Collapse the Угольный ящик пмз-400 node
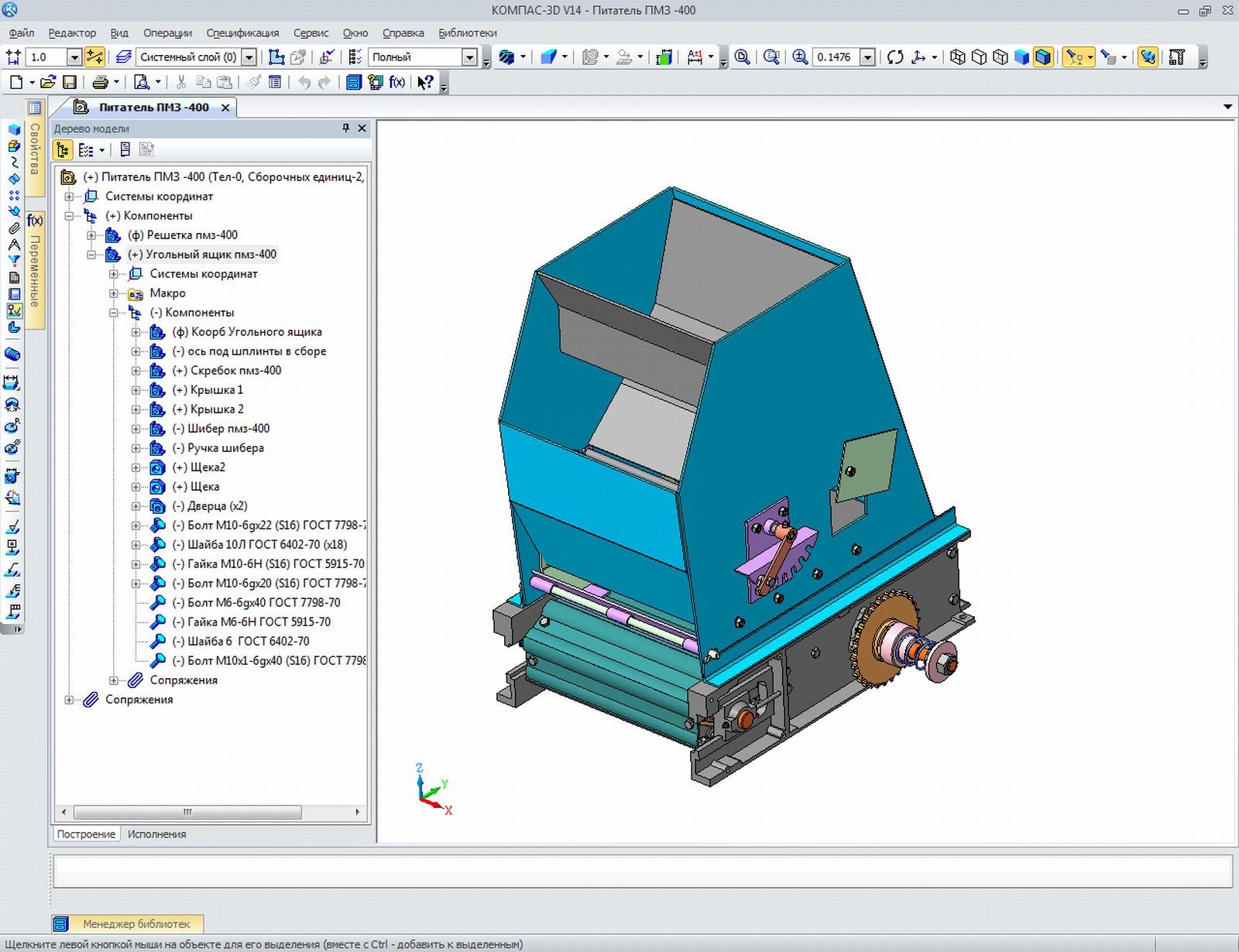The image size is (1239, 952). coord(91,255)
